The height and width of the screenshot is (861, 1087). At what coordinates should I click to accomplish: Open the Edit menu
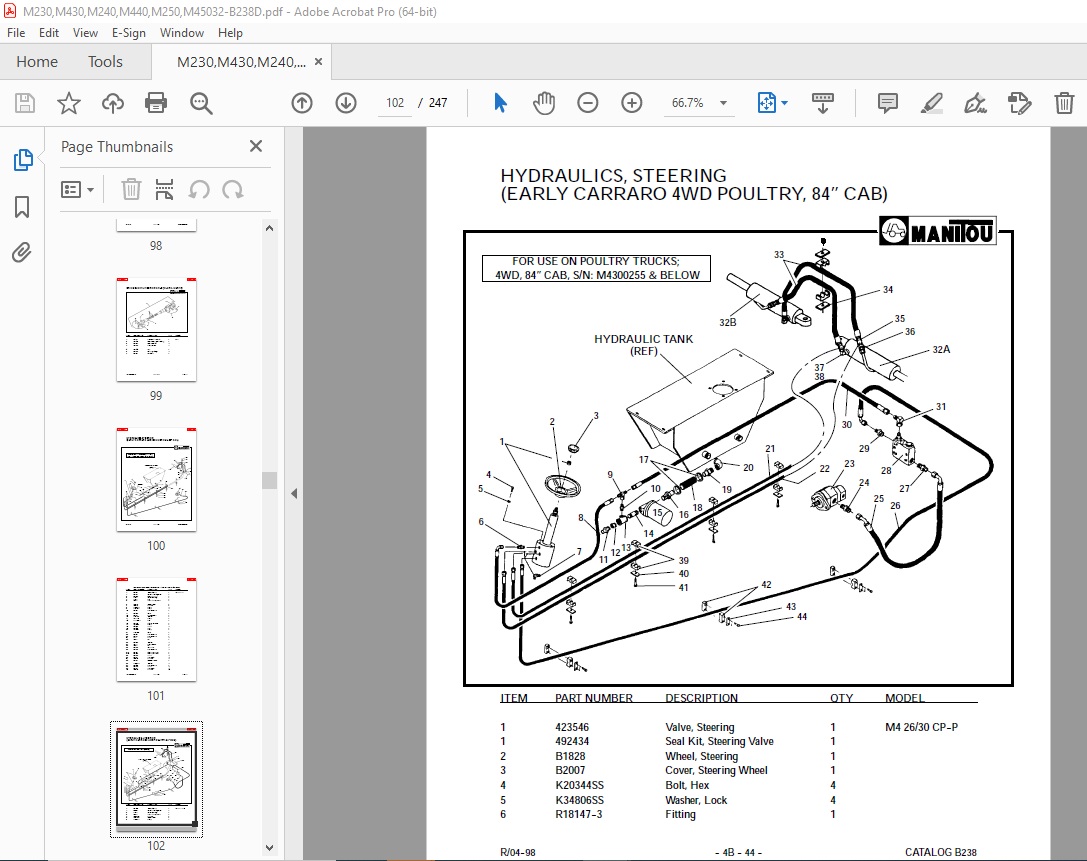pos(49,33)
